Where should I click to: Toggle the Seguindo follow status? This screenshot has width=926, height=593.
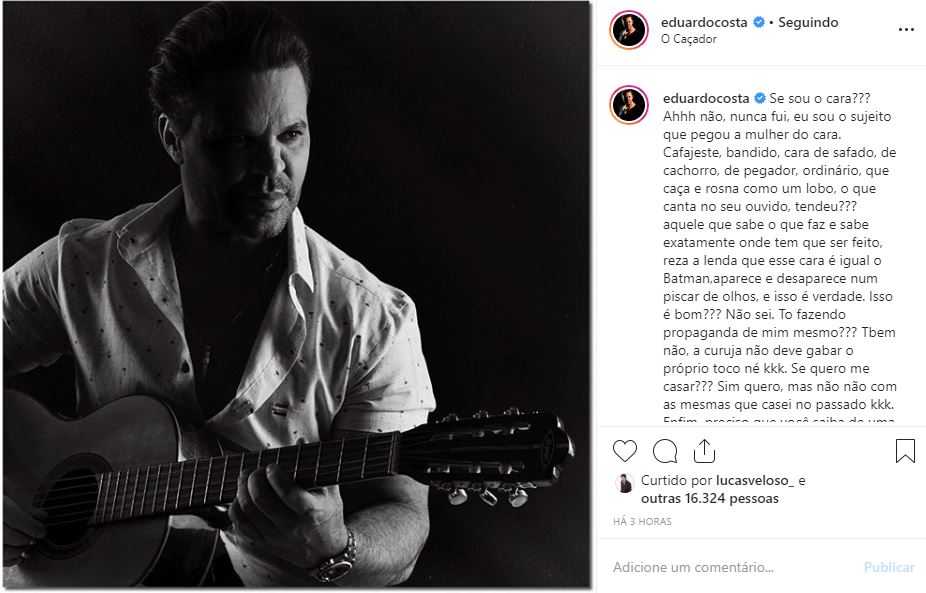click(x=808, y=22)
